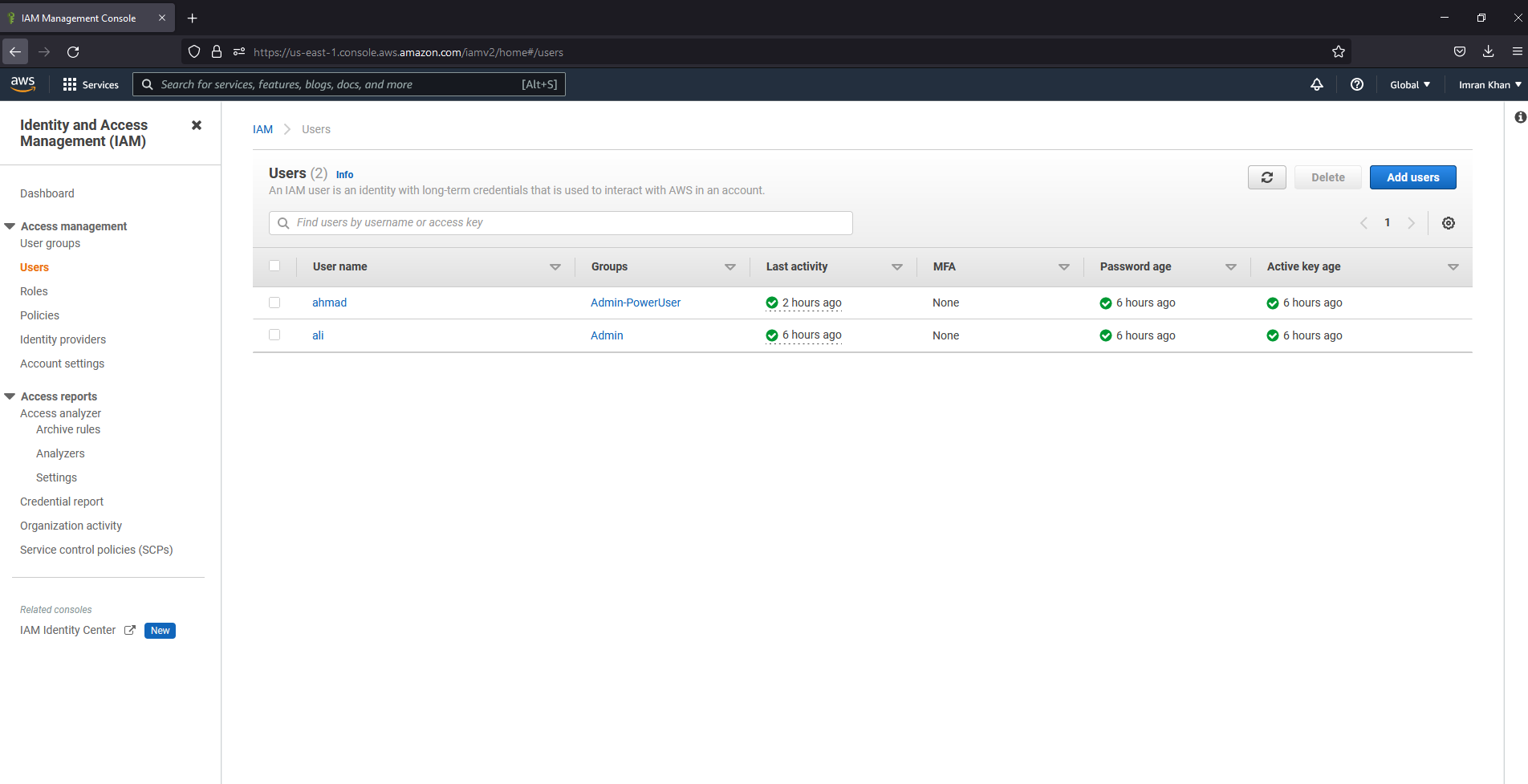Open the Admin-PowerUser group link
This screenshot has height=784, width=1528.
coord(635,303)
